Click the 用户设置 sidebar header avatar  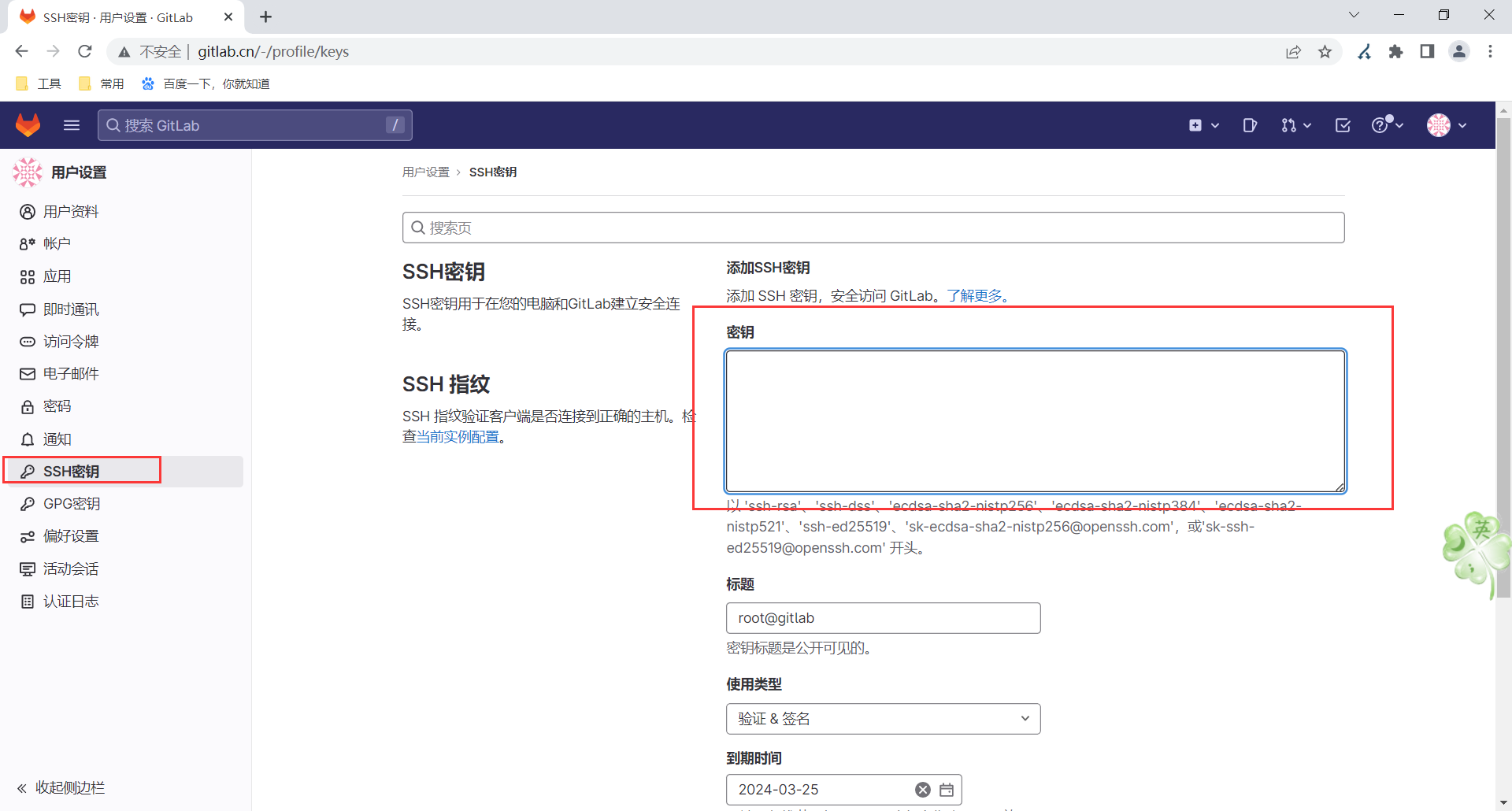[28, 172]
